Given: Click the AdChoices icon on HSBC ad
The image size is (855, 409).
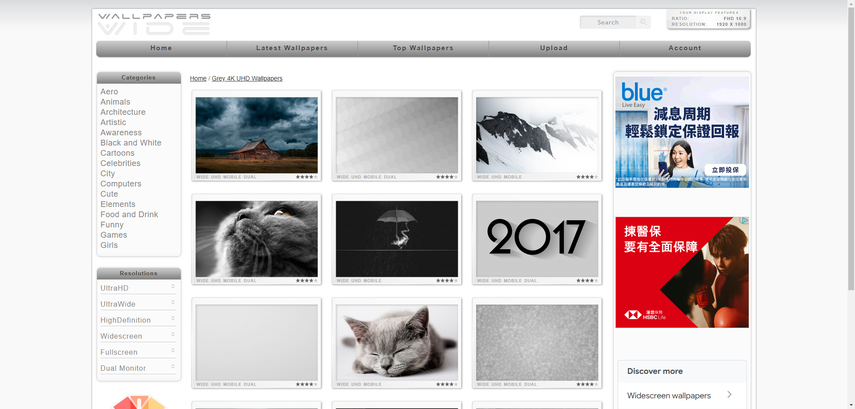Looking at the screenshot, I should [744, 221].
